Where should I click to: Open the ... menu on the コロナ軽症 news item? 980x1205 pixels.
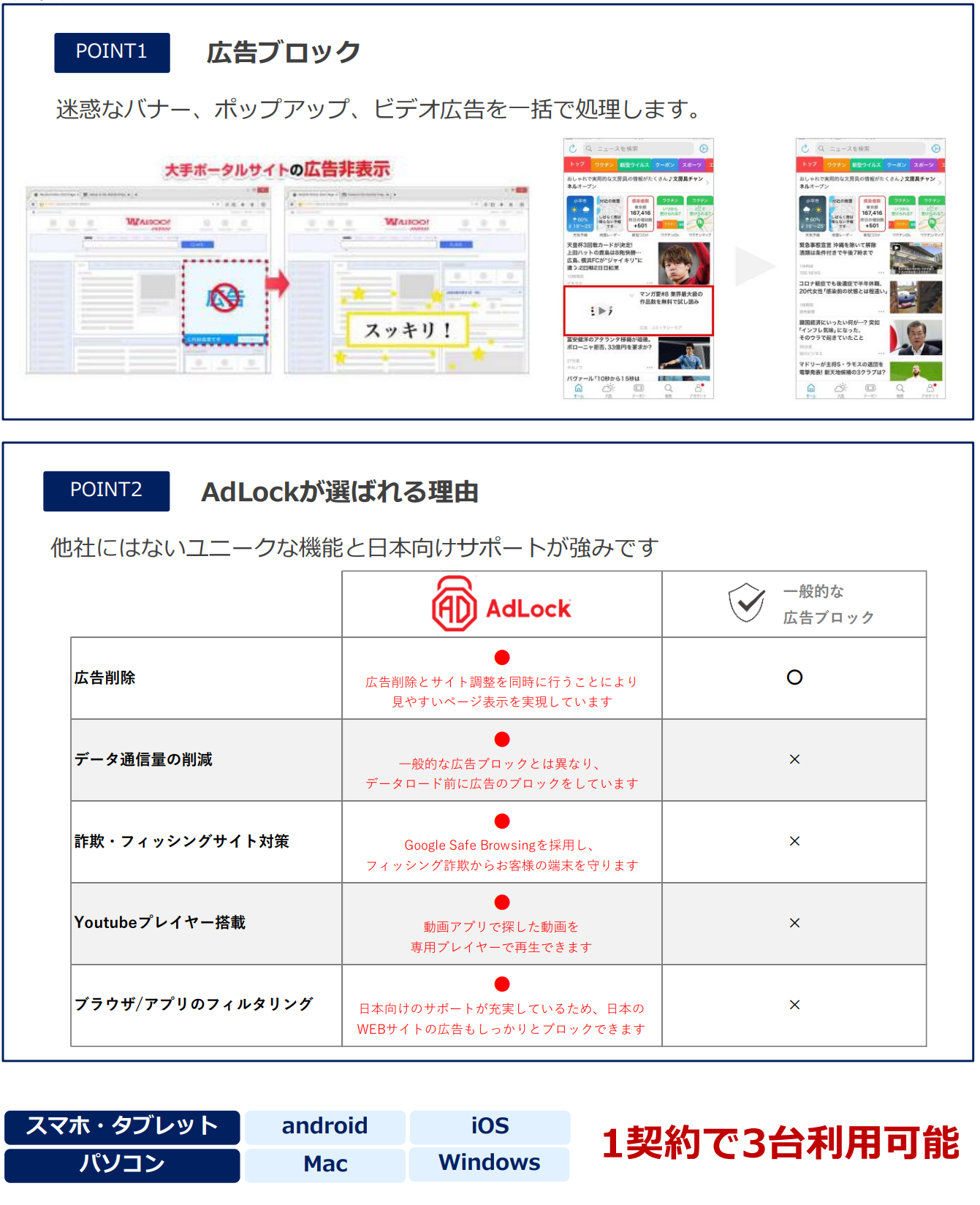[881, 311]
